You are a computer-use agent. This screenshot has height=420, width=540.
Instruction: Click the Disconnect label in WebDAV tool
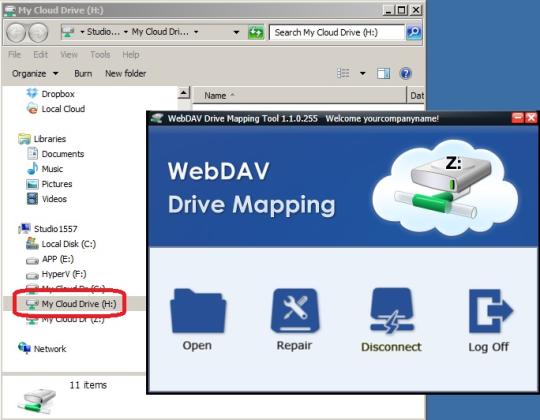click(391, 347)
